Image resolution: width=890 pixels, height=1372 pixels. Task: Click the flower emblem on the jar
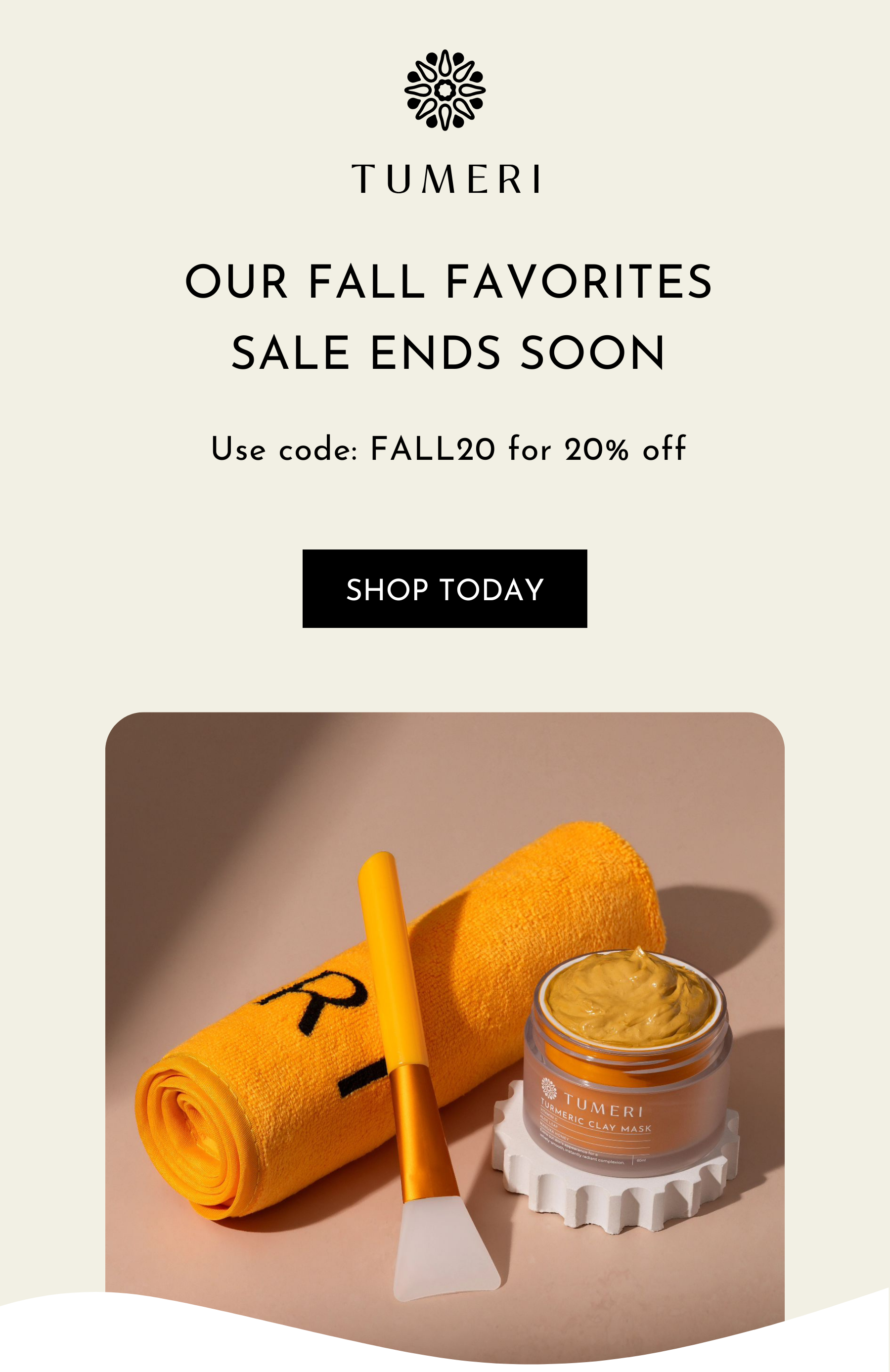click(x=549, y=1088)
